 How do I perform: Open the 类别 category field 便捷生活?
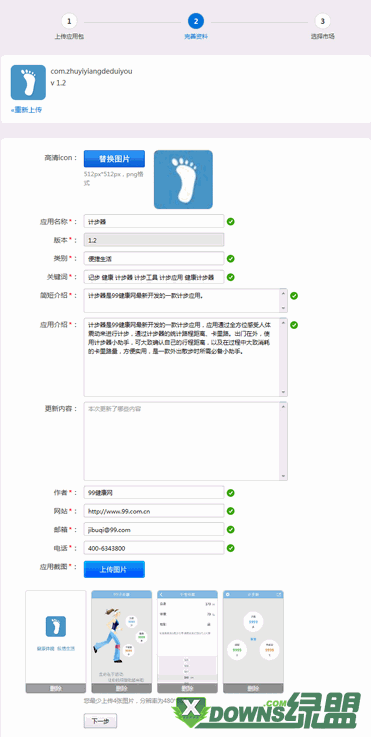[x=154, y=259]
